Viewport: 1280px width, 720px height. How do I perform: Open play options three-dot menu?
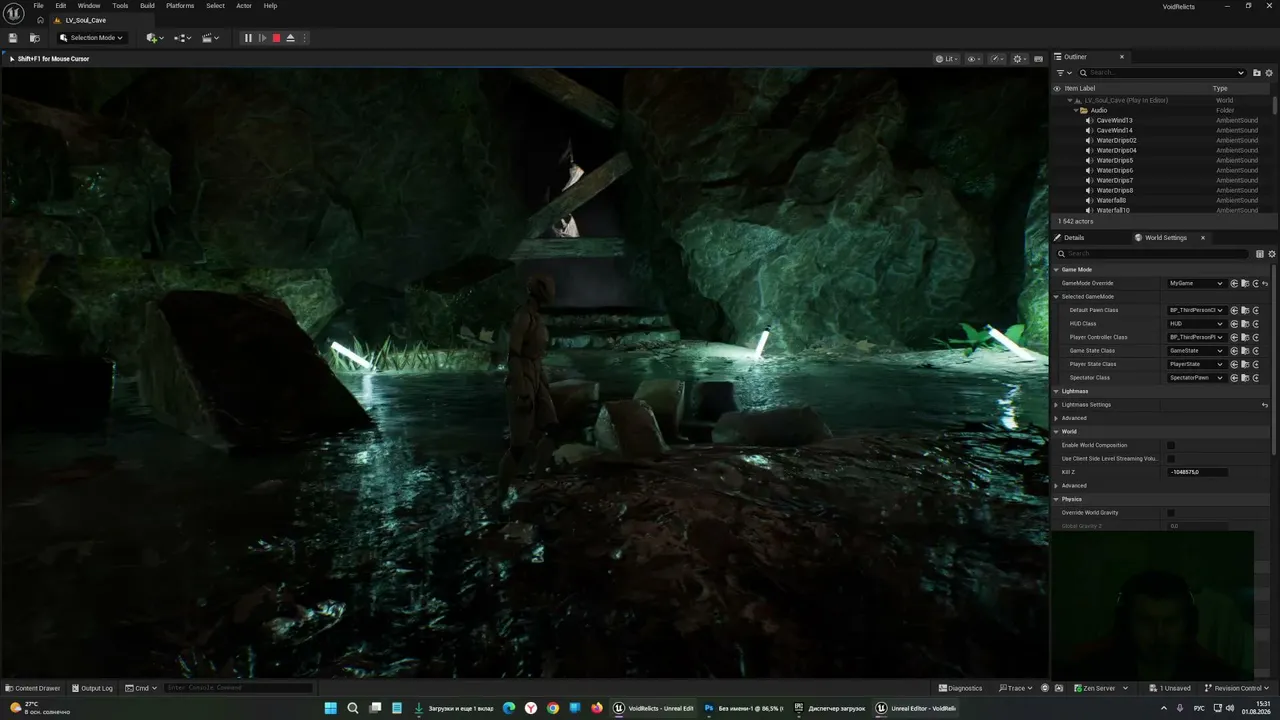[305, 38]
